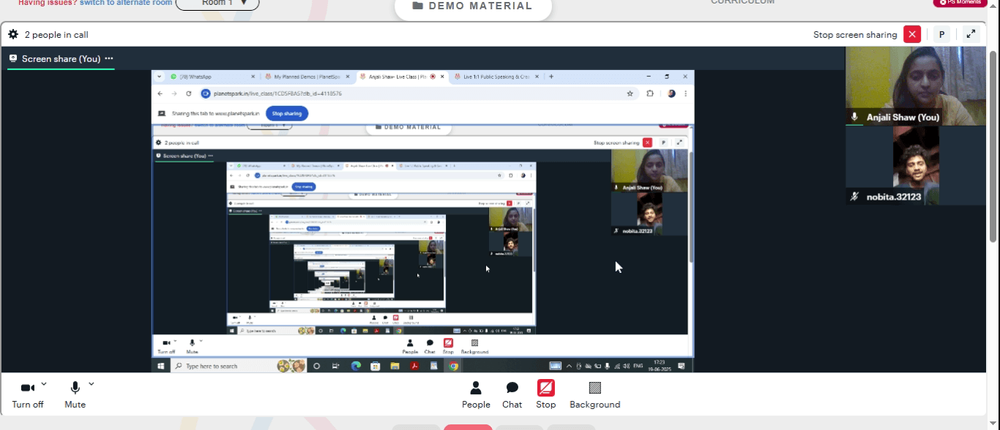Open the Room 1 dropdown

pos(217,3)
